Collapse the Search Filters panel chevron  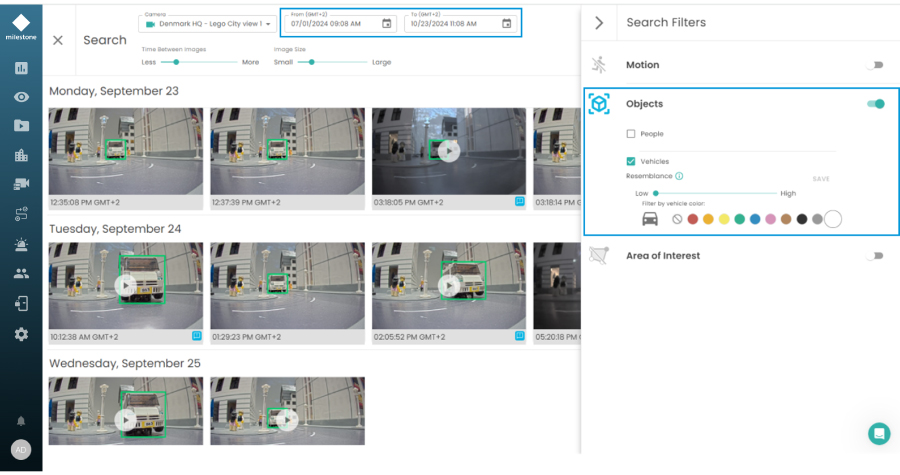click(599, 22)
